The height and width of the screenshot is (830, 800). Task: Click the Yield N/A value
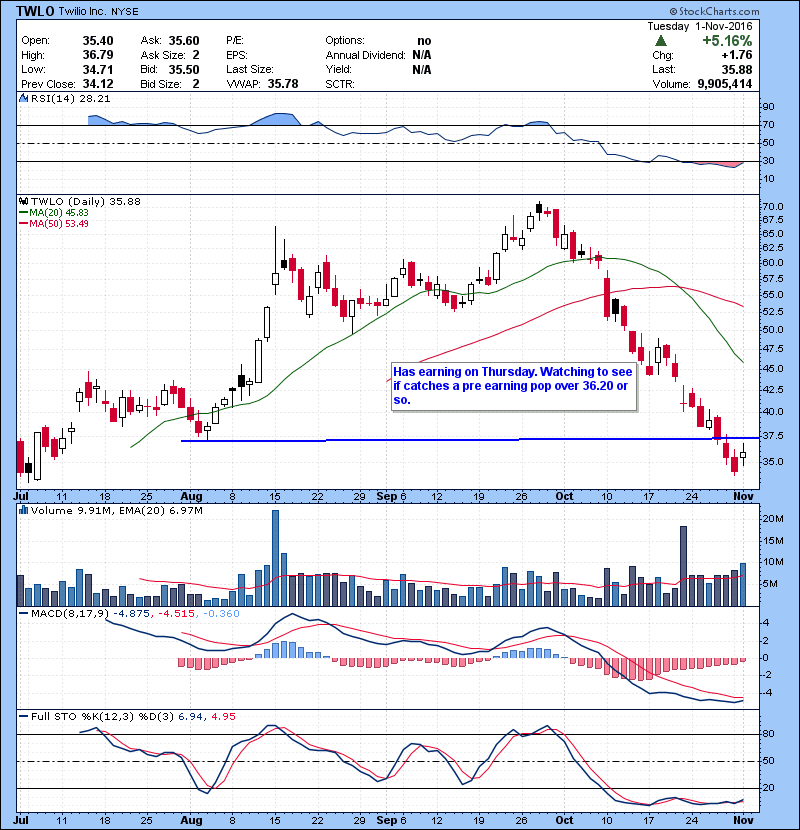tap(421, 69)
